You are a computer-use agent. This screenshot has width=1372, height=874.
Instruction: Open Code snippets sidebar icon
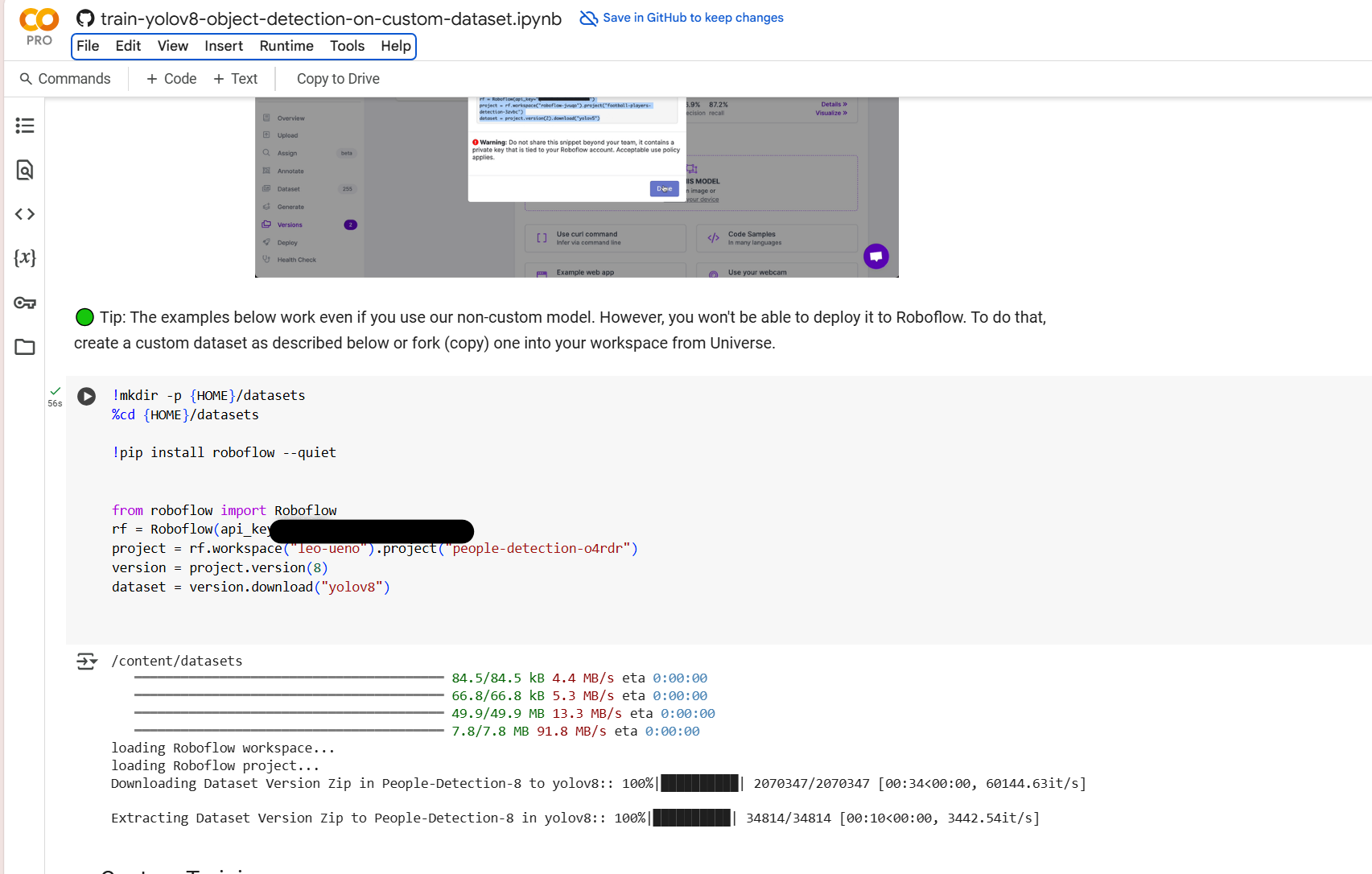pos(25,214)
